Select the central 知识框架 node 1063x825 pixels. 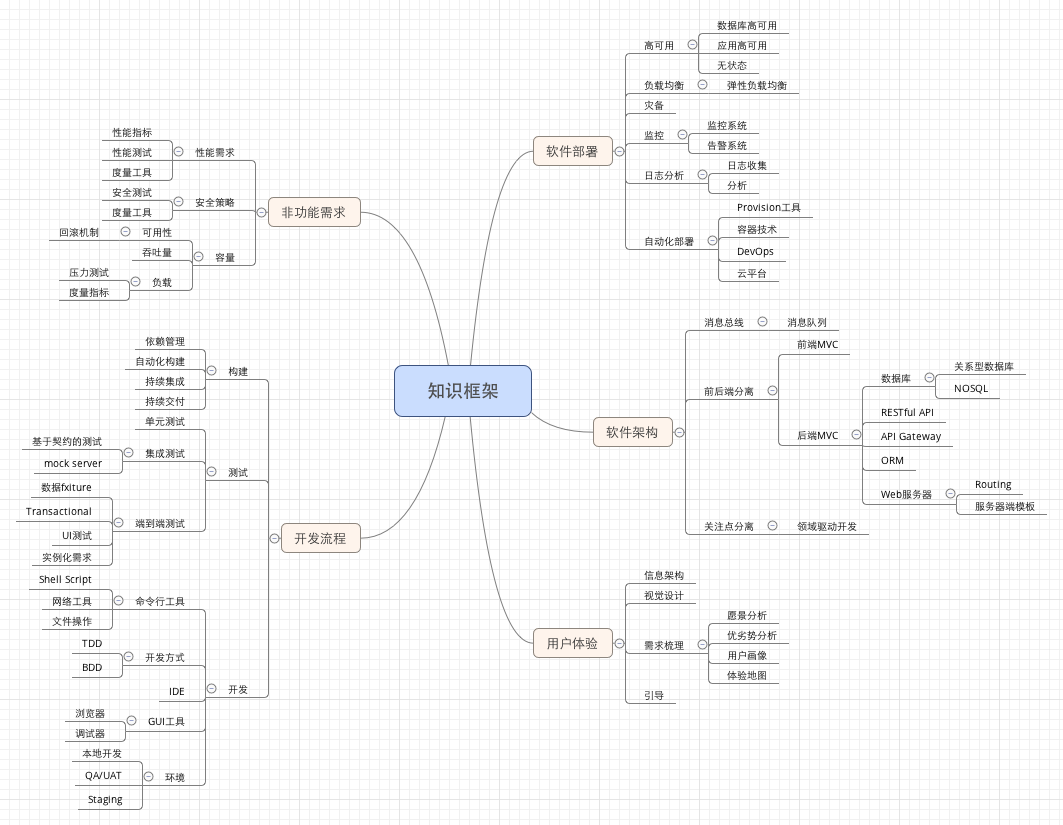tap(463, 391)
